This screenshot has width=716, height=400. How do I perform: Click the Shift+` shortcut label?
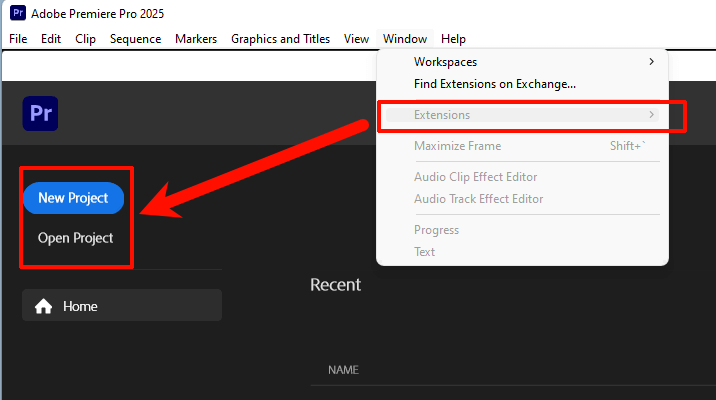(x=628, y=146)
